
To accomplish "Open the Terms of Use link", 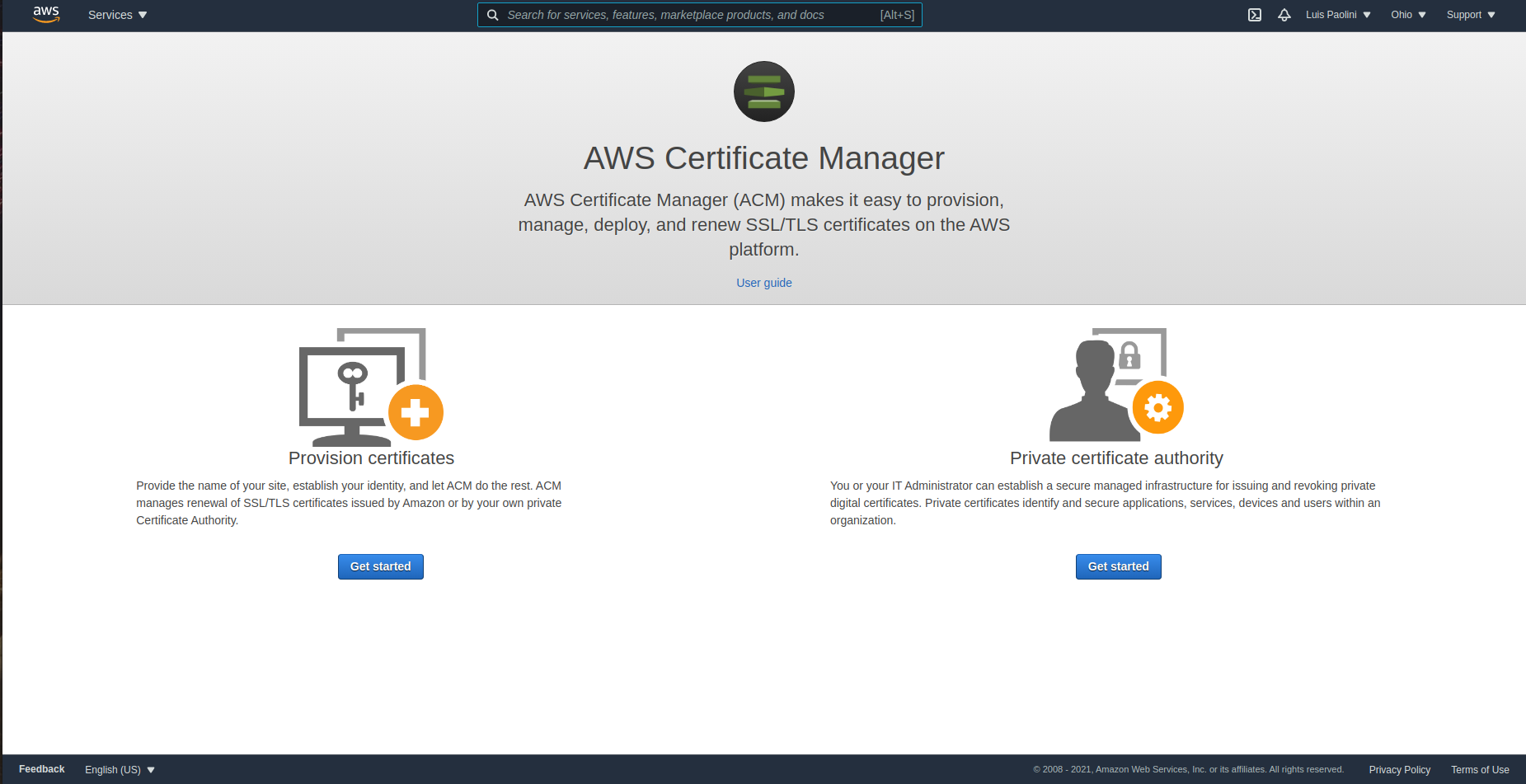I will point(1481,770).
